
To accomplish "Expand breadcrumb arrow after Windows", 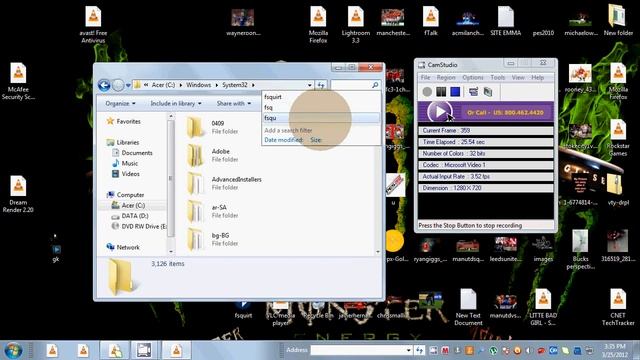I will pos(217,85).
